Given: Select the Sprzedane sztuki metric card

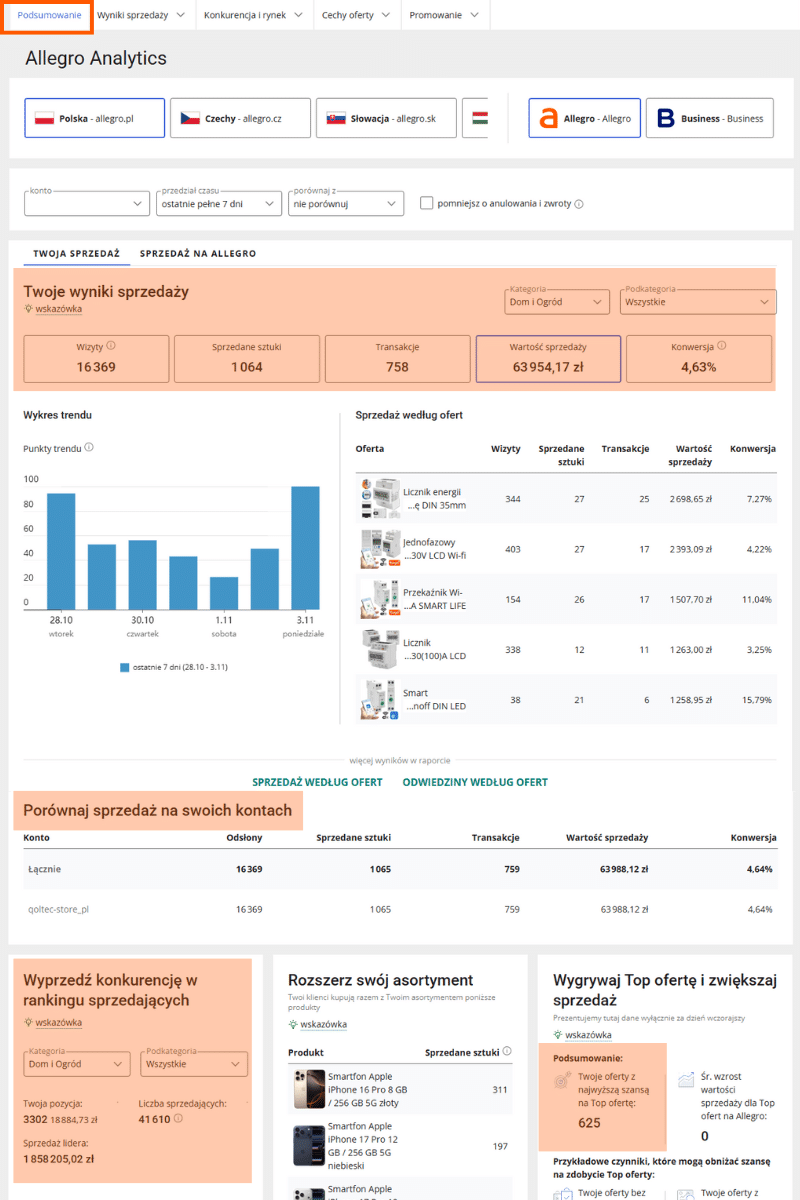Looking at the screenshot, I should pos(247,359).
